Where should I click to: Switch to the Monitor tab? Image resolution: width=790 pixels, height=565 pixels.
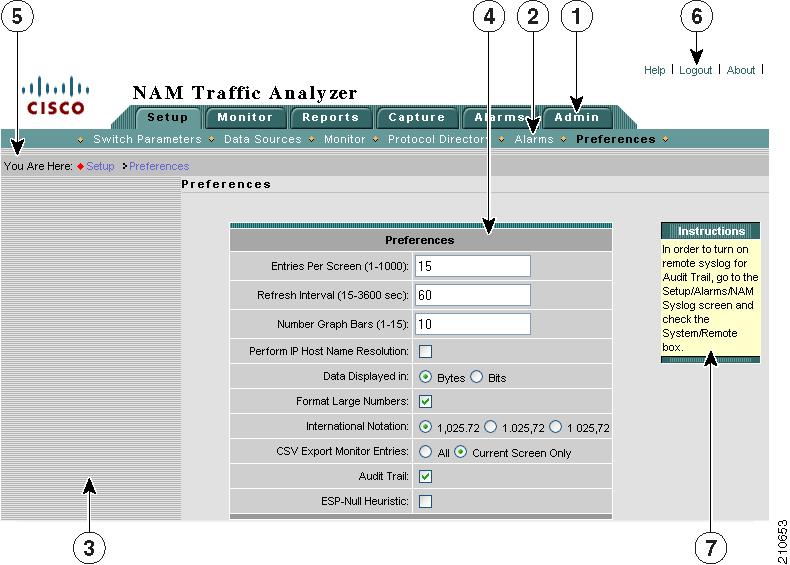point(245,117)
